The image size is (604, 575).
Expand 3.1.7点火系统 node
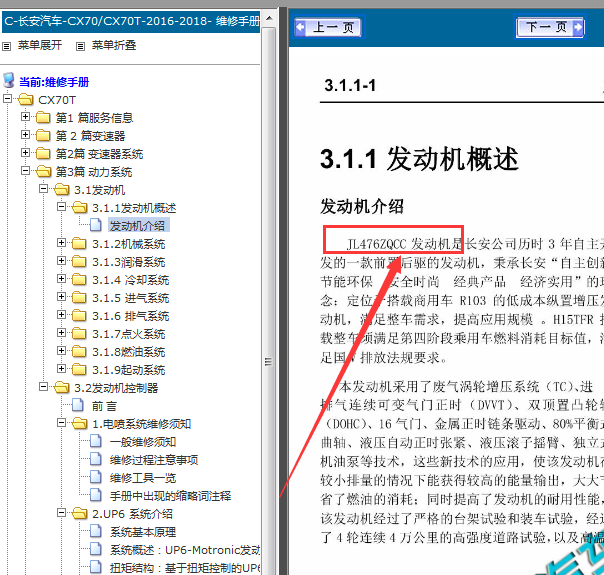coord(61,332)
